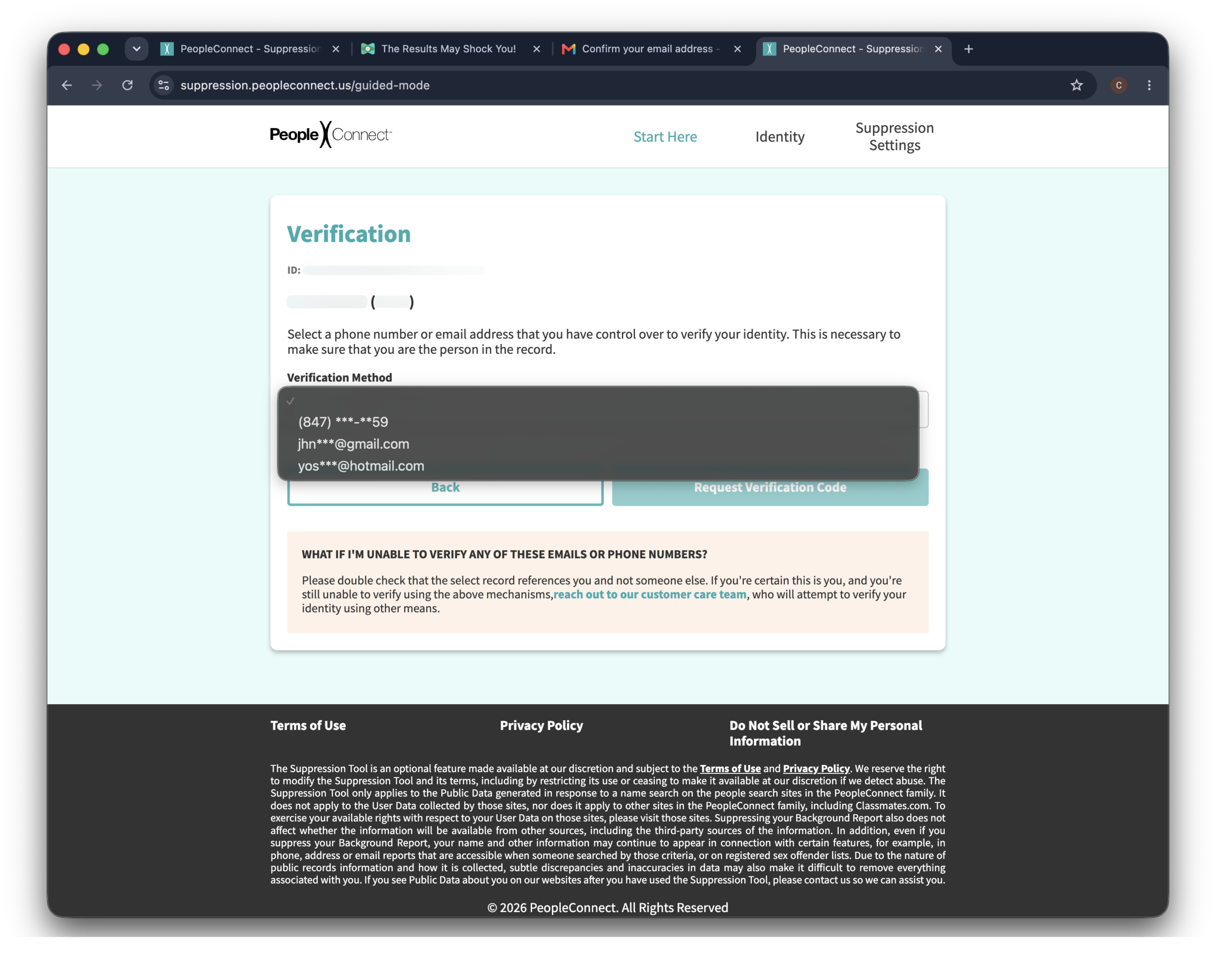Bookmark this page with the star icon
This screenshot has height=980, width=1216.
(1076, 85)
